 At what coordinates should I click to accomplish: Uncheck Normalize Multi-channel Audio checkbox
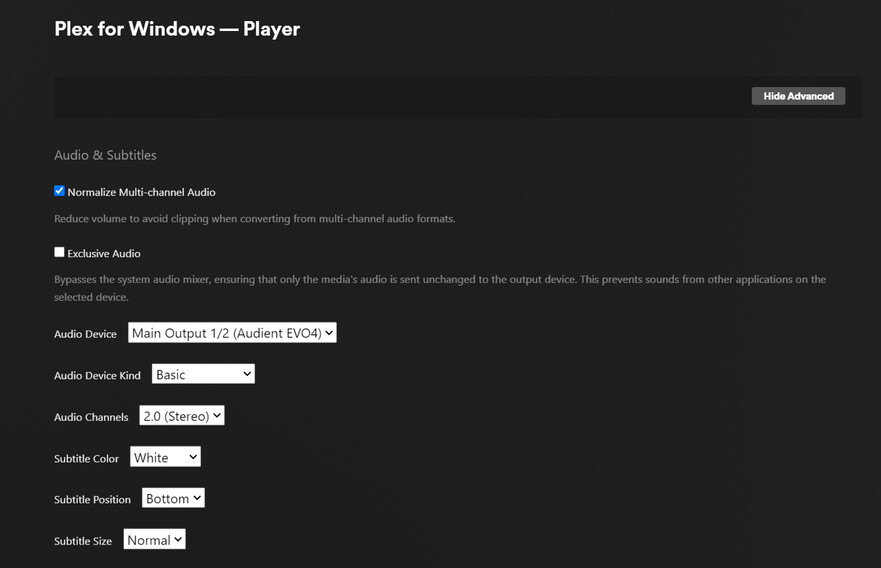click(59, 191)
